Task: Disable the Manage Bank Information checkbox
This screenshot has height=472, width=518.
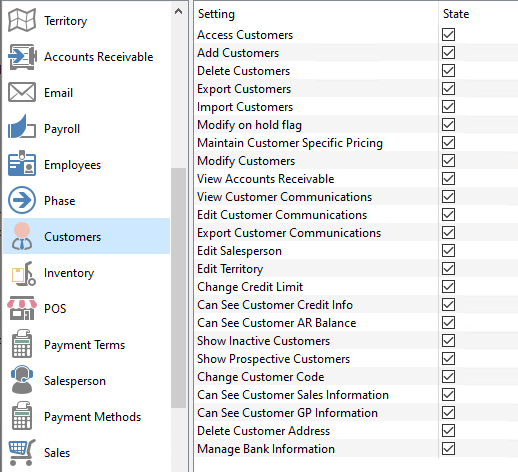Action: pos(448,449)
